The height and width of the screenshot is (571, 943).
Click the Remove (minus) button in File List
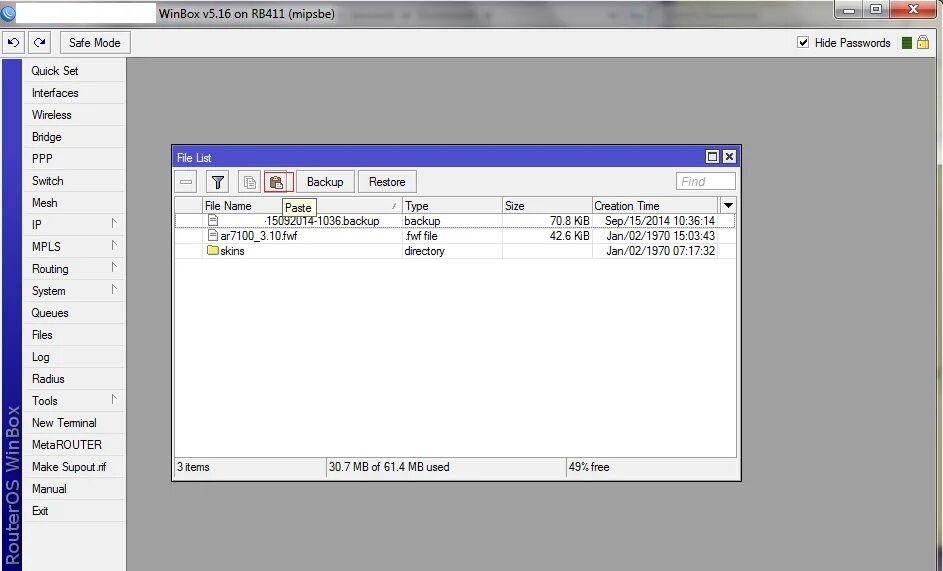[x=186, y=182]
